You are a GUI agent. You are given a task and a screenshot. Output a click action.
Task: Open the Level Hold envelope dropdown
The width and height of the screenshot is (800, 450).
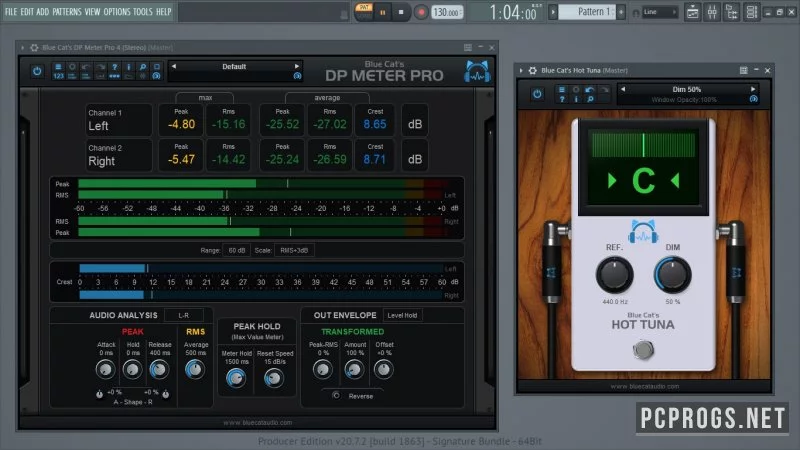pyautogui.click(x=402, y=315)
